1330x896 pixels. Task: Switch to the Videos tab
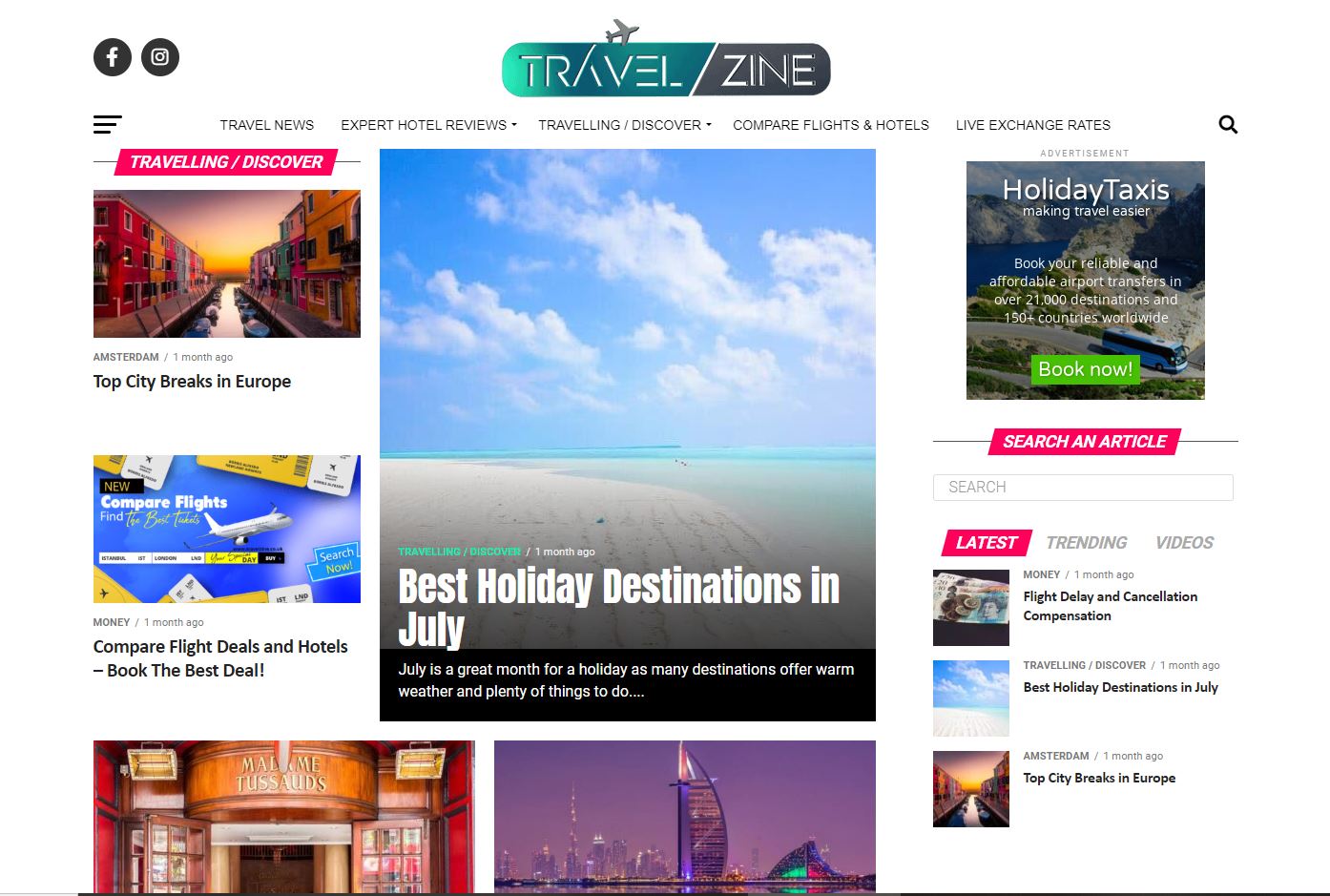pos(1184,543)
